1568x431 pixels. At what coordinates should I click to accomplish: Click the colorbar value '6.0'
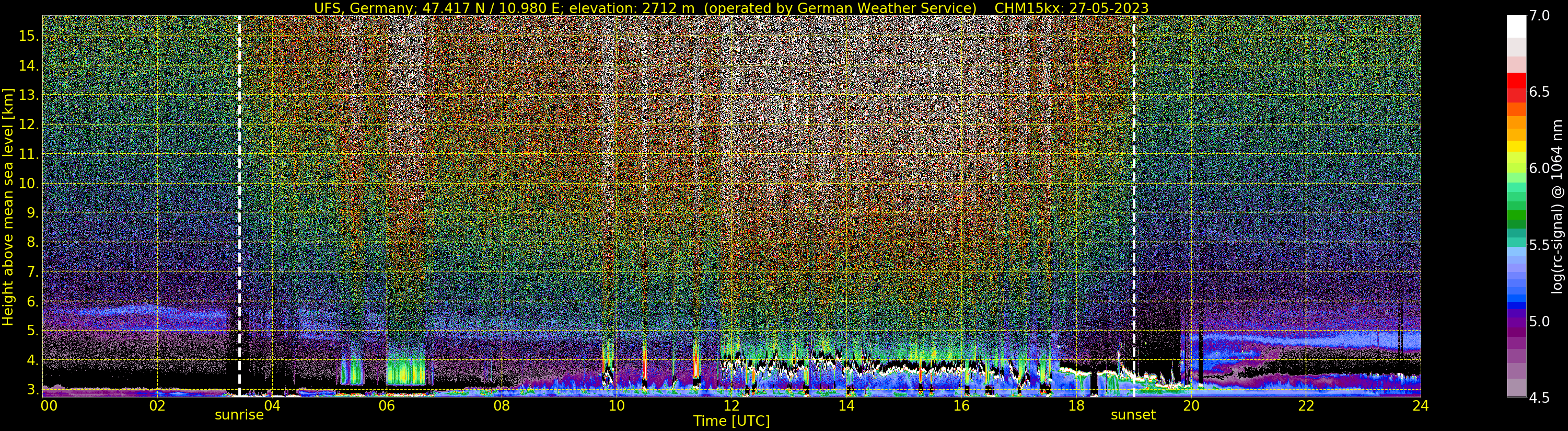[1539, 168]
